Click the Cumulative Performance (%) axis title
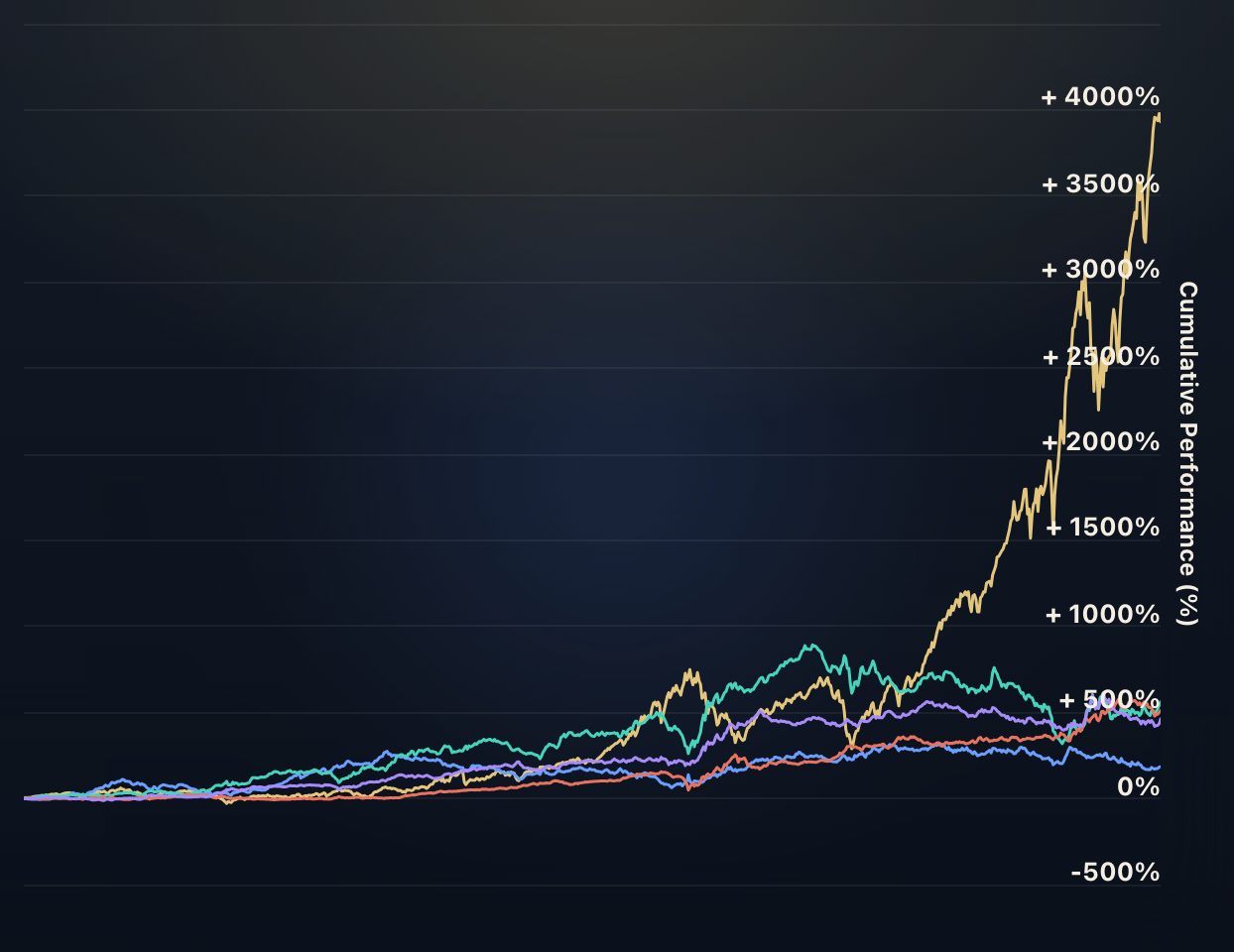Image resolution: width=1234 pixels, height=952 pixels. [x=1187, y=453]
